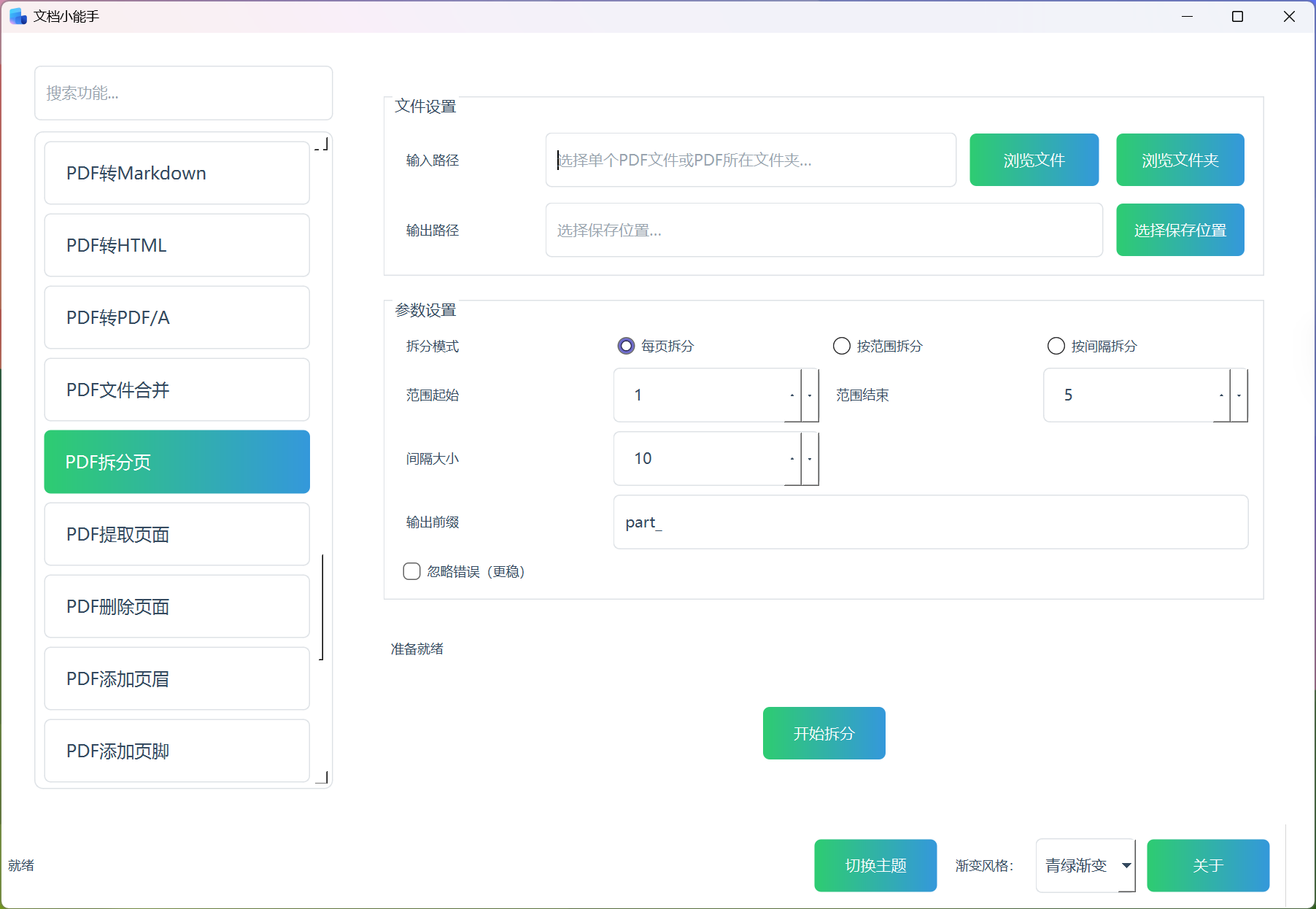Click the 浏览文件夹 button
Image resolution: width=1316 pixels, height=909 pixels.
coord(1180,160)
